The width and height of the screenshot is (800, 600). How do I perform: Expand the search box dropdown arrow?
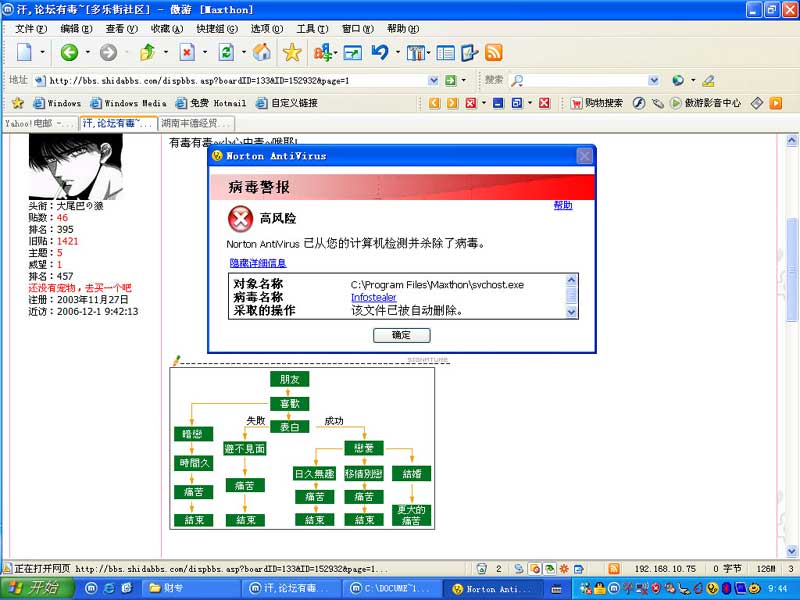click(658, 81)
